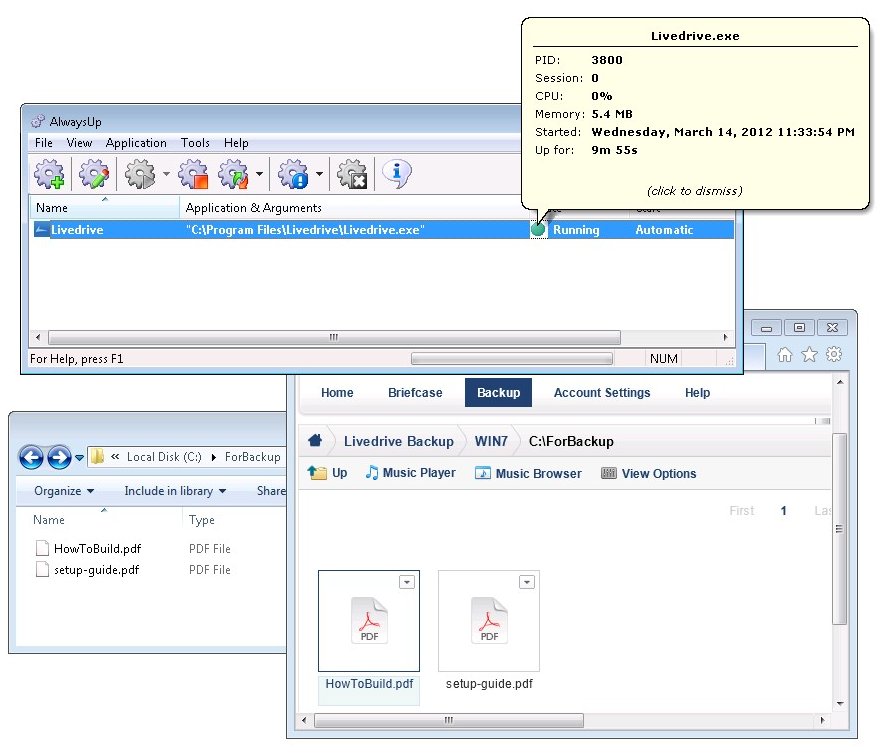Open the Tools menu in AlwaysUp
Image resolution: width=881 pixels, height=753 pixels.
195,143
